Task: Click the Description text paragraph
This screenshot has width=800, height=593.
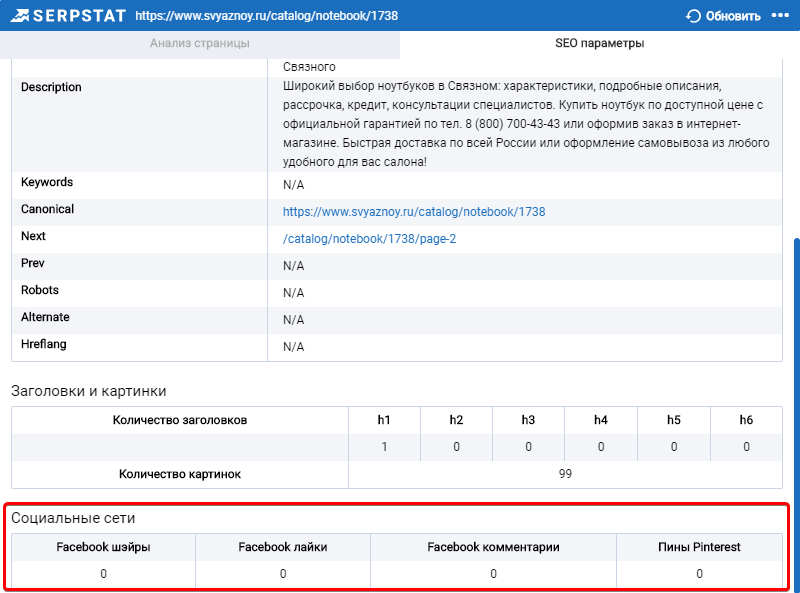Action: click(526, 124)
